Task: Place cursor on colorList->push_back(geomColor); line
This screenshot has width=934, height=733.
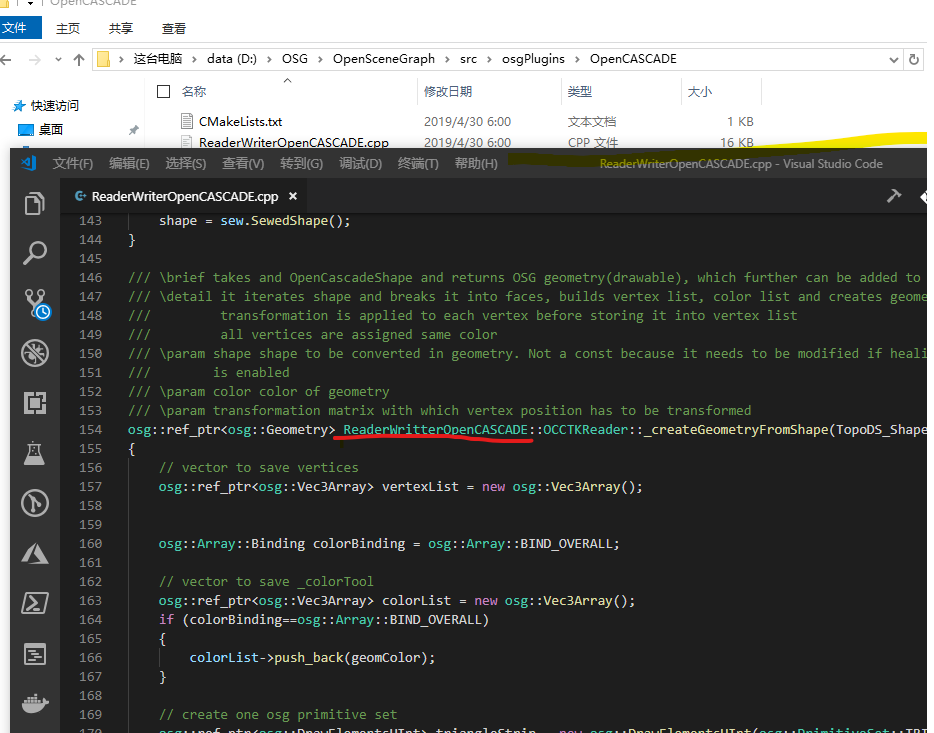Action: [x=312, y=657]
